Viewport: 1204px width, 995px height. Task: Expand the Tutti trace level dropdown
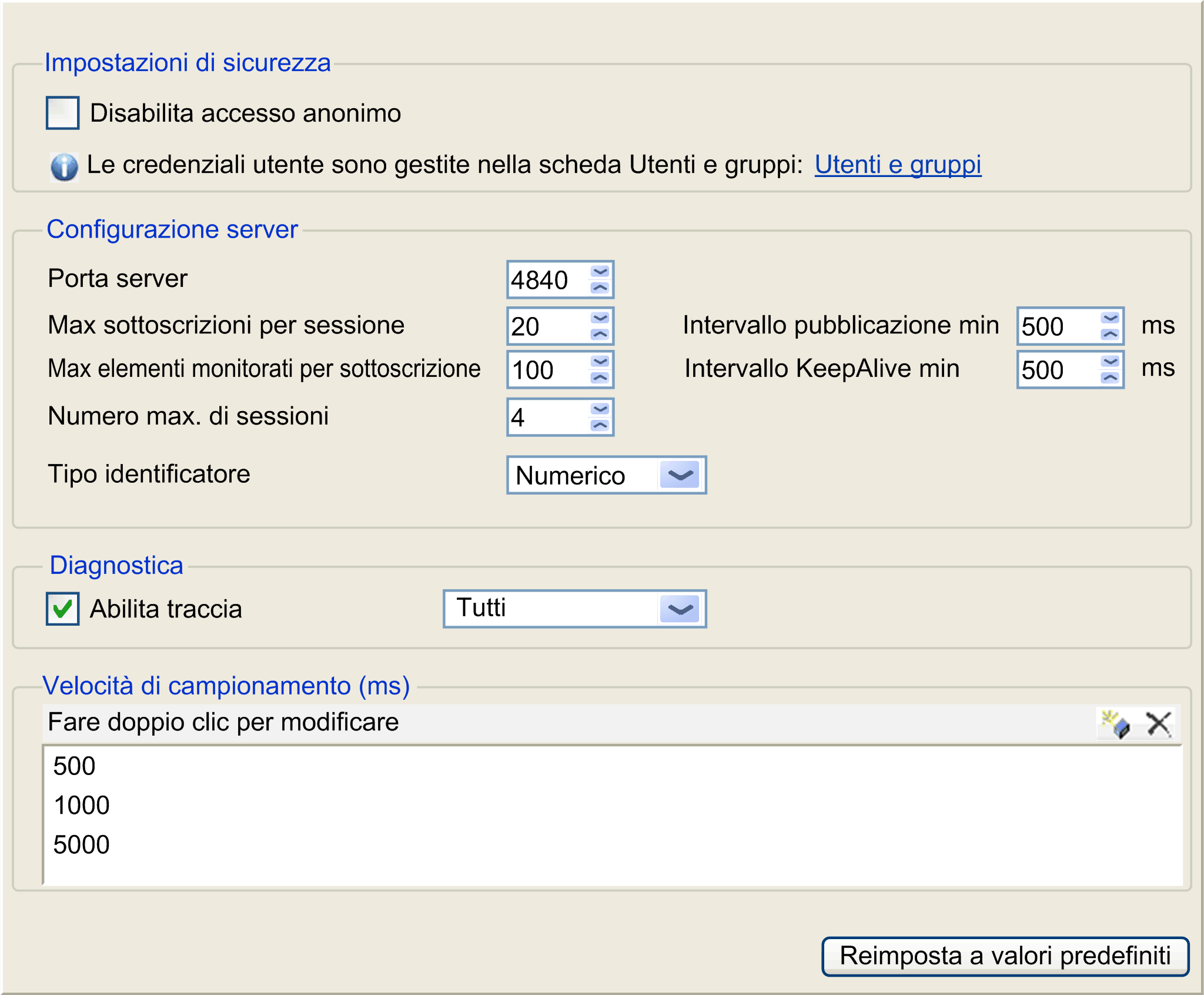pos(680,609)
